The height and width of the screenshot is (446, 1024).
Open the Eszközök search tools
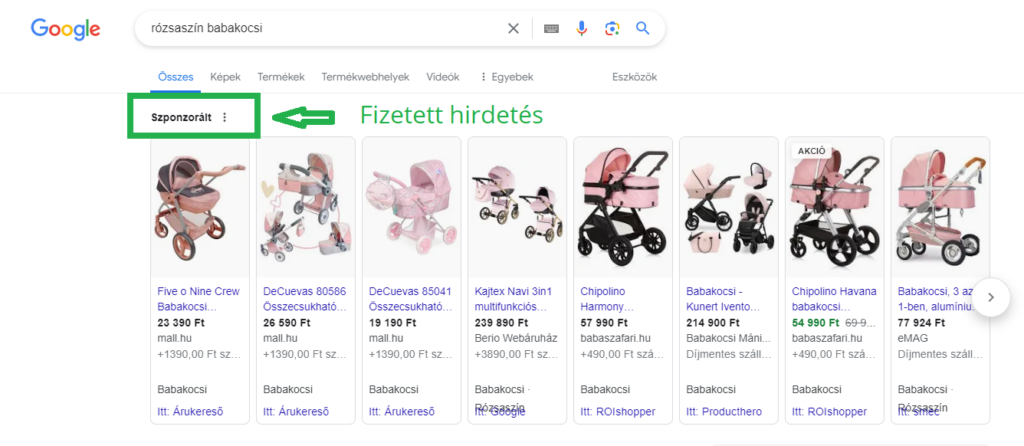pos(634,77)
